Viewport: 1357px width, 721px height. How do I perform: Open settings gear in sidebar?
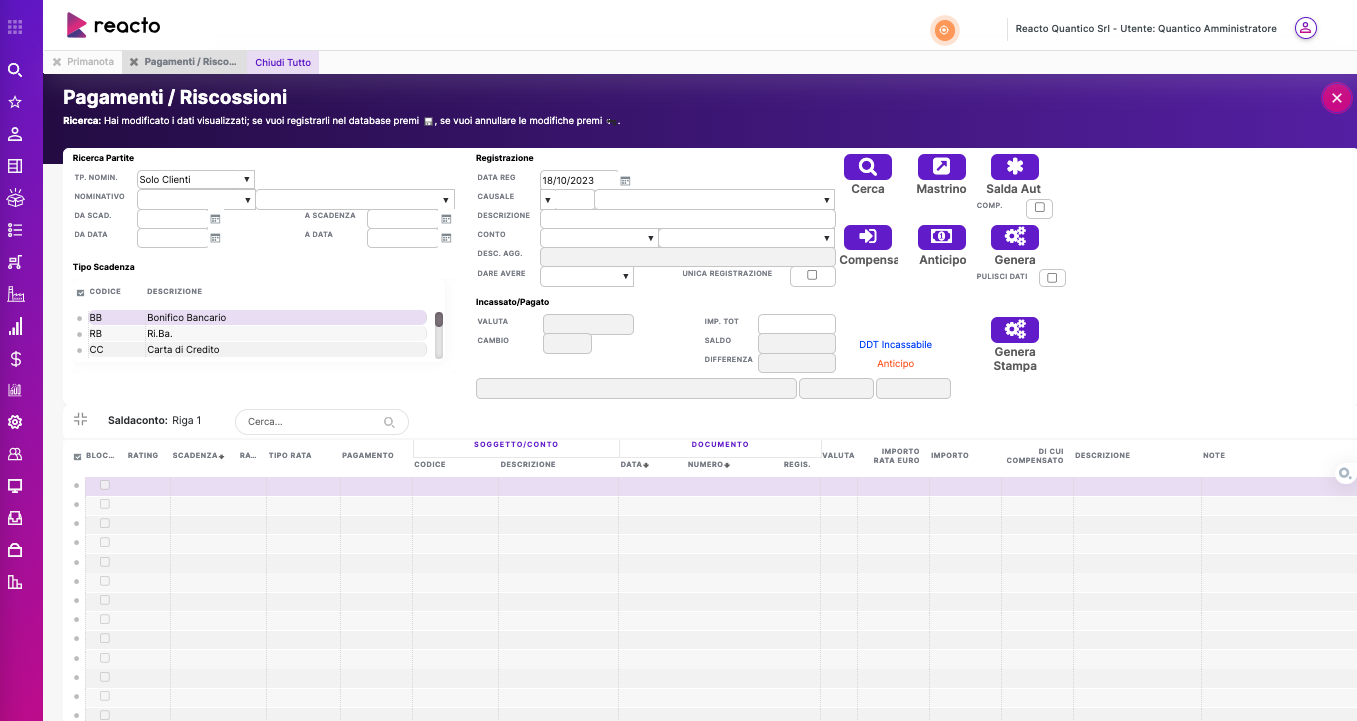(15, 422)
